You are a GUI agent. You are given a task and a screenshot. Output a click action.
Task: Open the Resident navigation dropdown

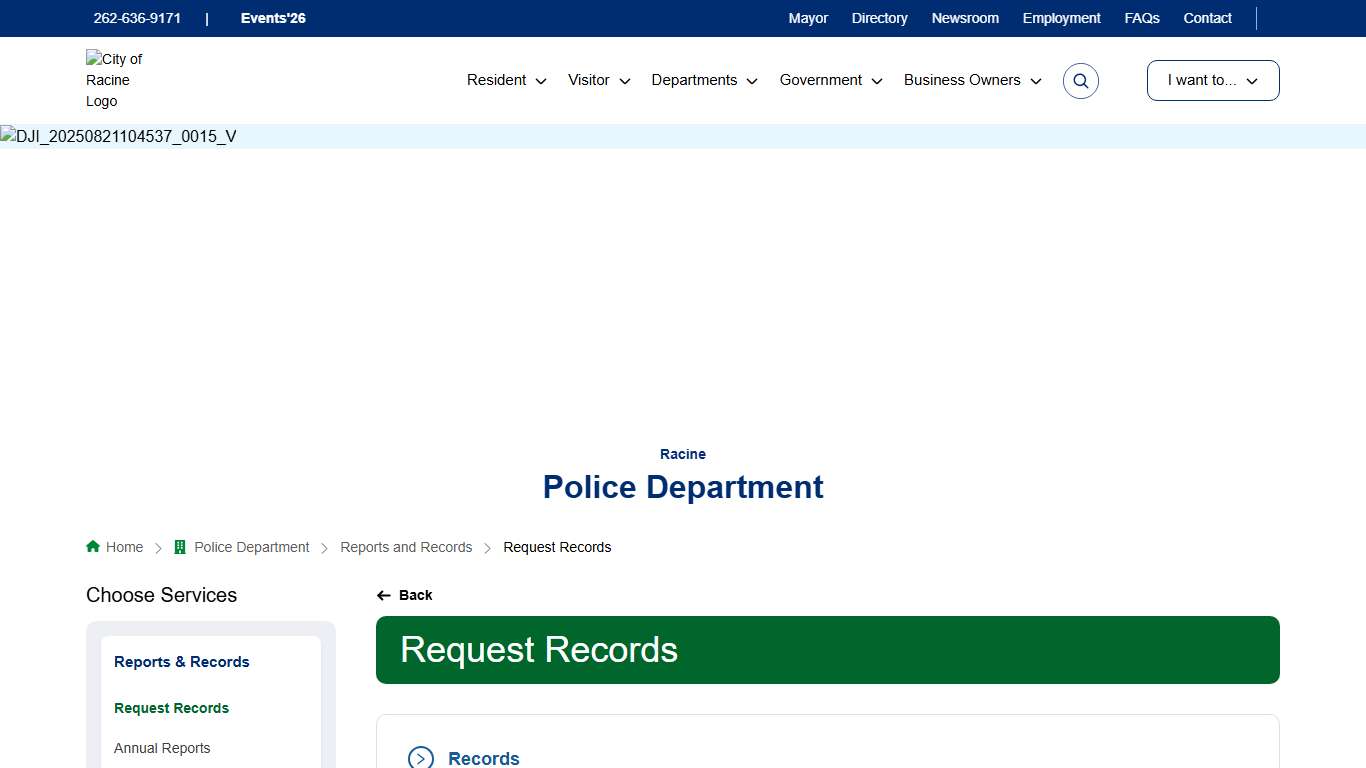click(x=497, y=80)
